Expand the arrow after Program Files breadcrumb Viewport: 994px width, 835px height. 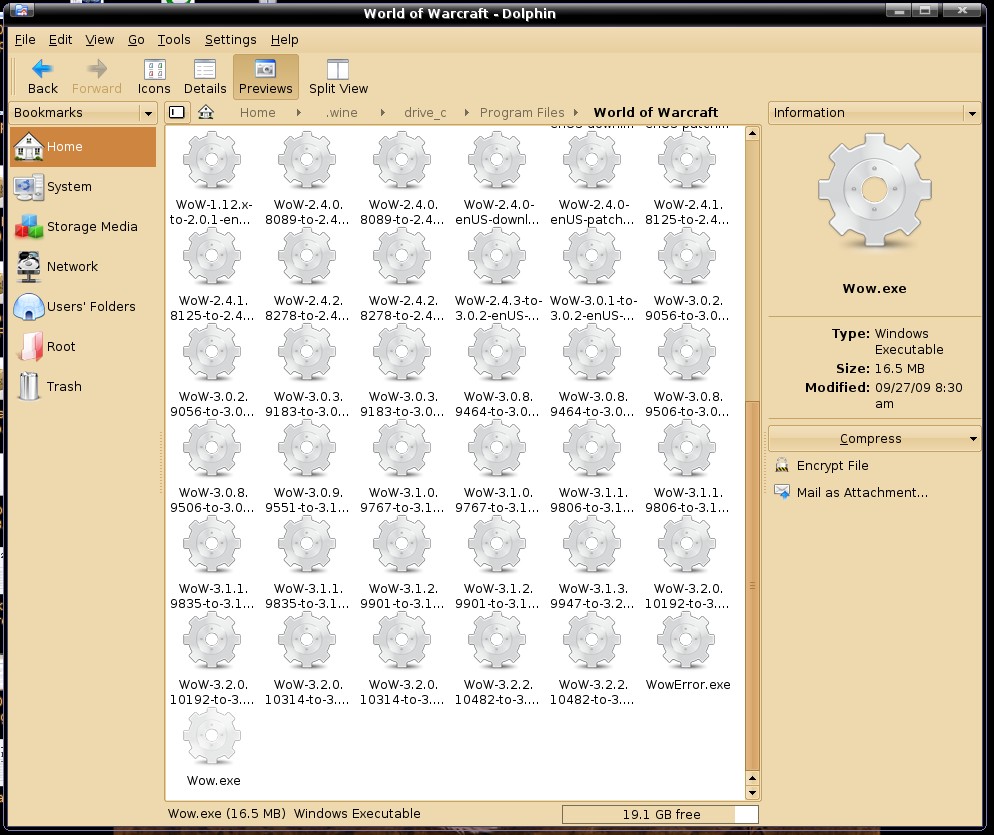coord(576,112)
